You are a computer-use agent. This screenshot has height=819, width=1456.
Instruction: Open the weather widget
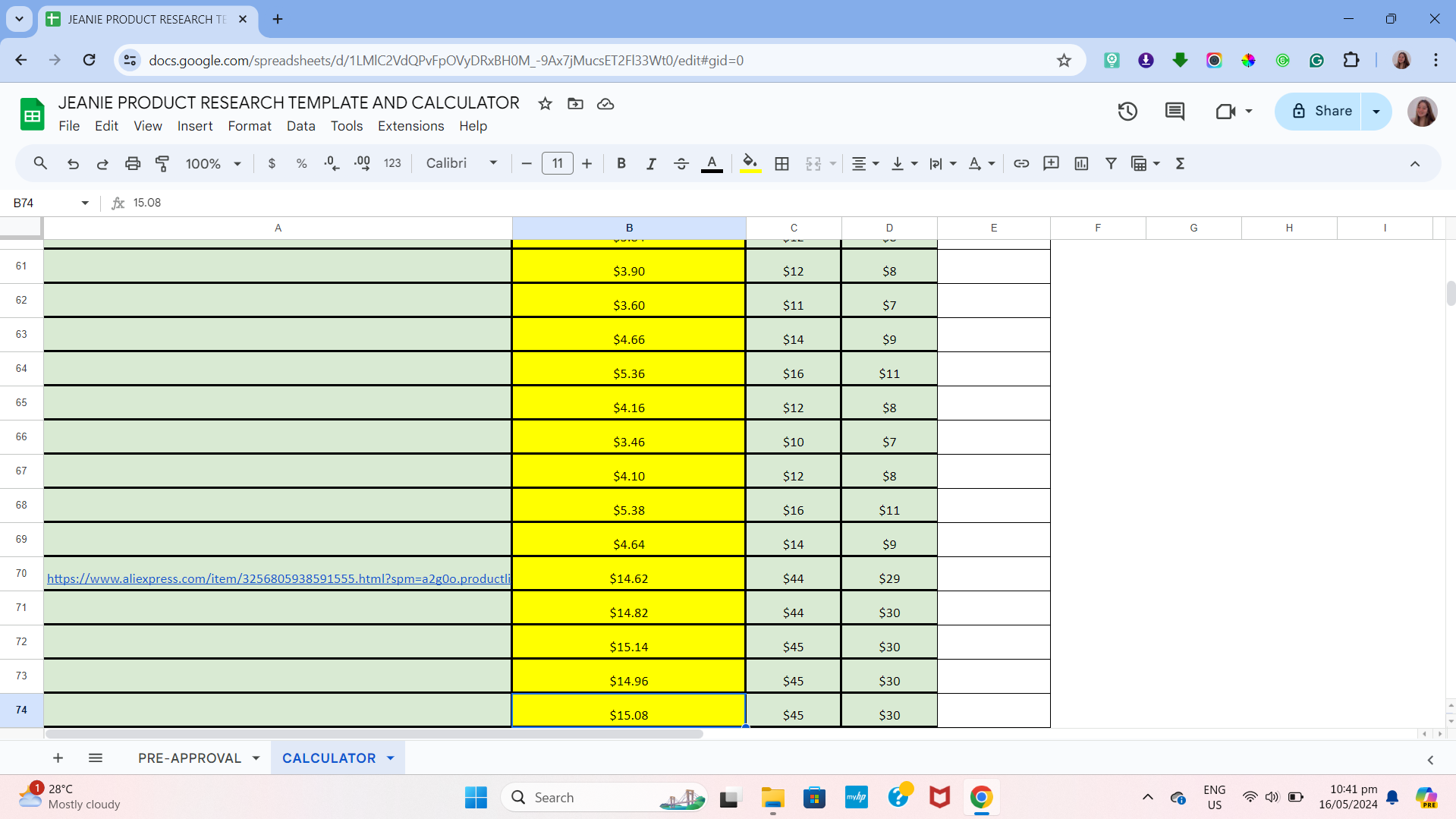tap(70, 797)
